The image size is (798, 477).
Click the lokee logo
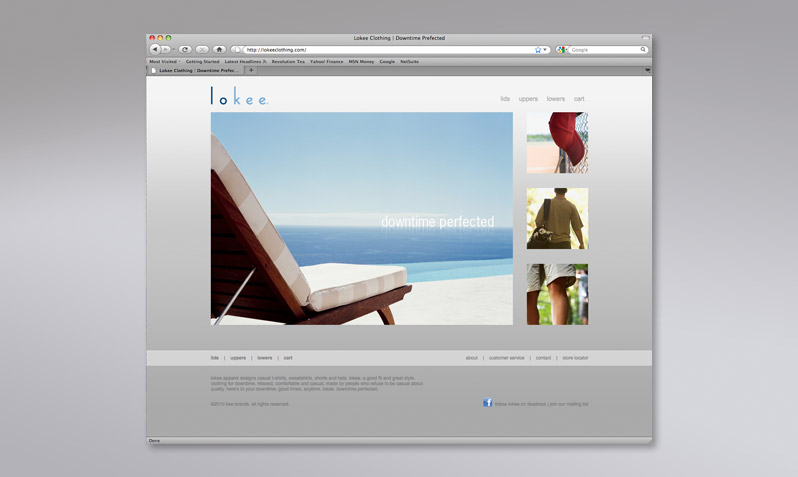(x=239, y=97)
